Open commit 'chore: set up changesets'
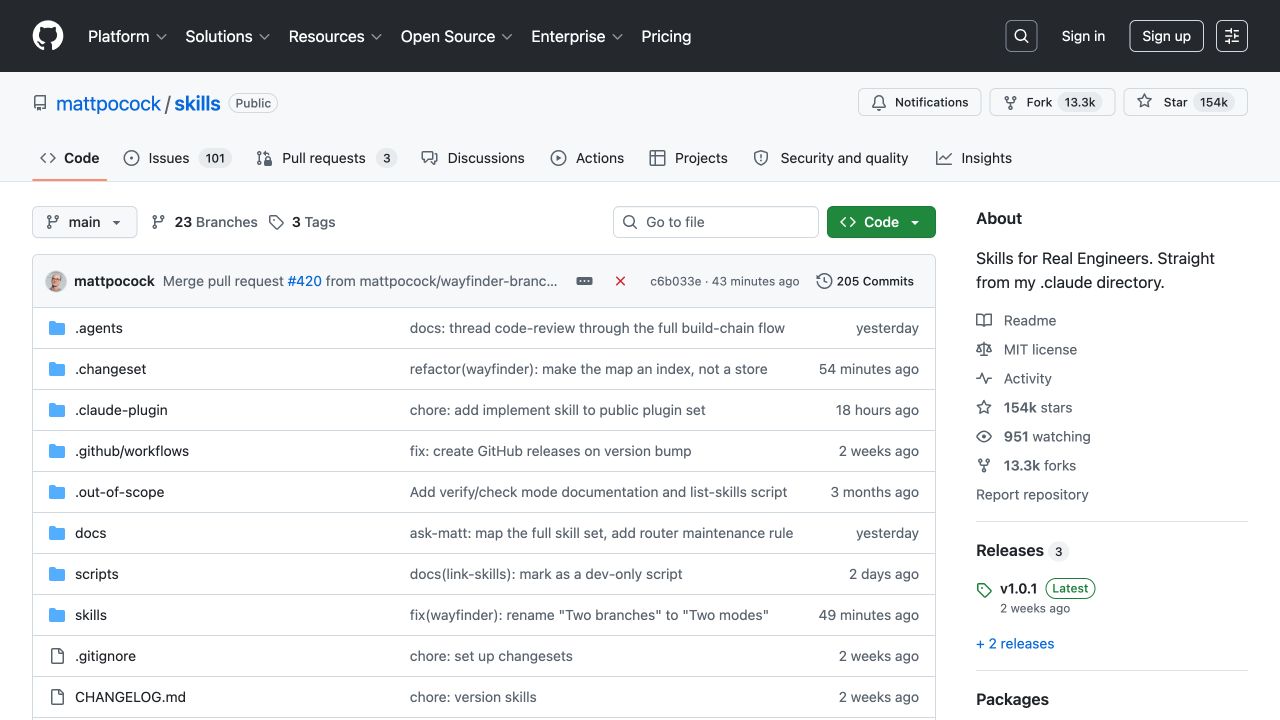1280x720 pixels. pos(491,656)
